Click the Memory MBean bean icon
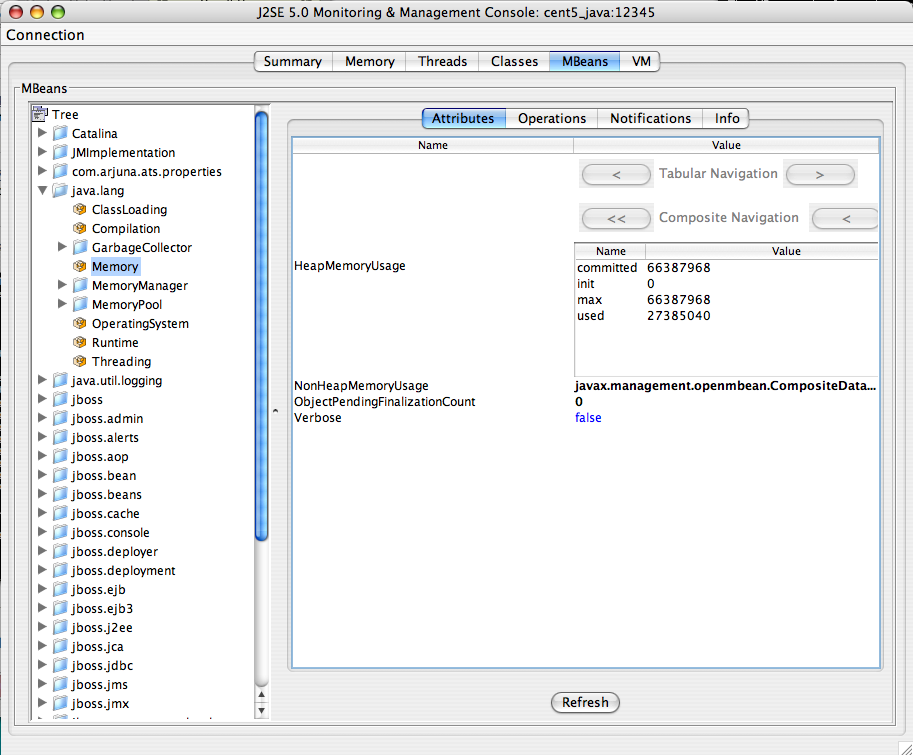Image resolution: width=913 pixels, height=755 pixels. [x=80, y=267]
